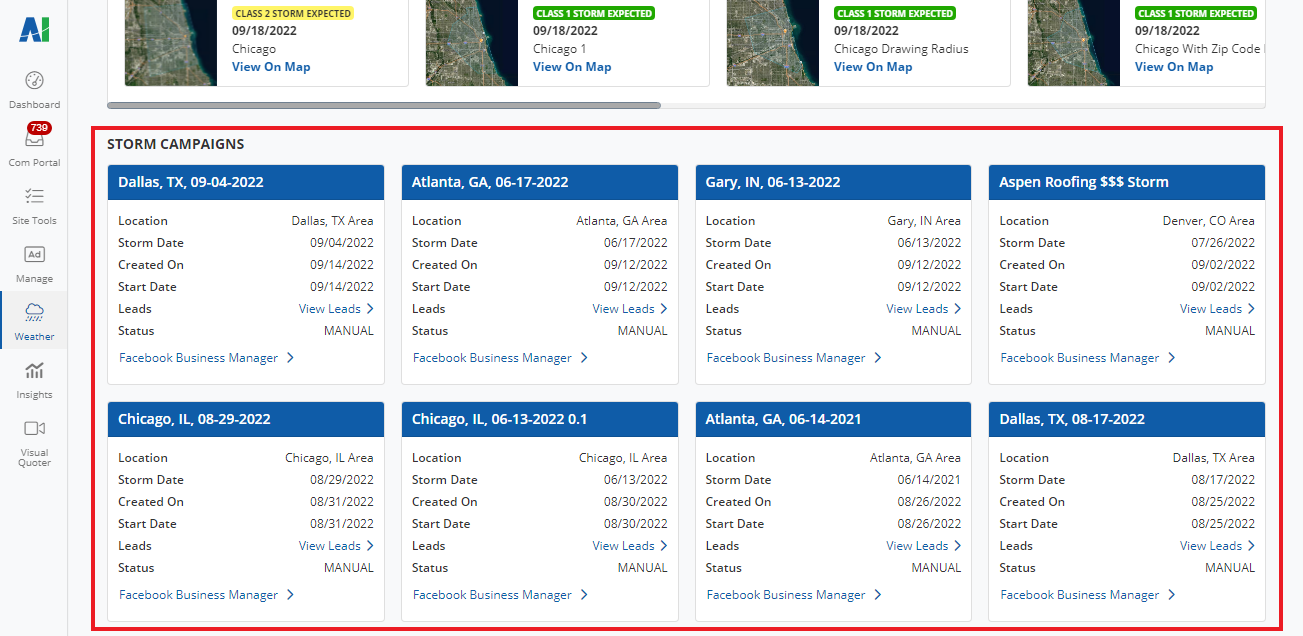
Task: Launch Visual Quoter camera icon
Action: click(34, 428)
